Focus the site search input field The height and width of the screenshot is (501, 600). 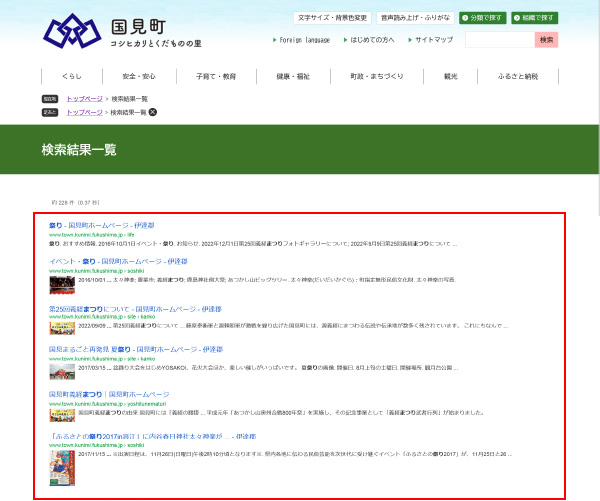500,40
